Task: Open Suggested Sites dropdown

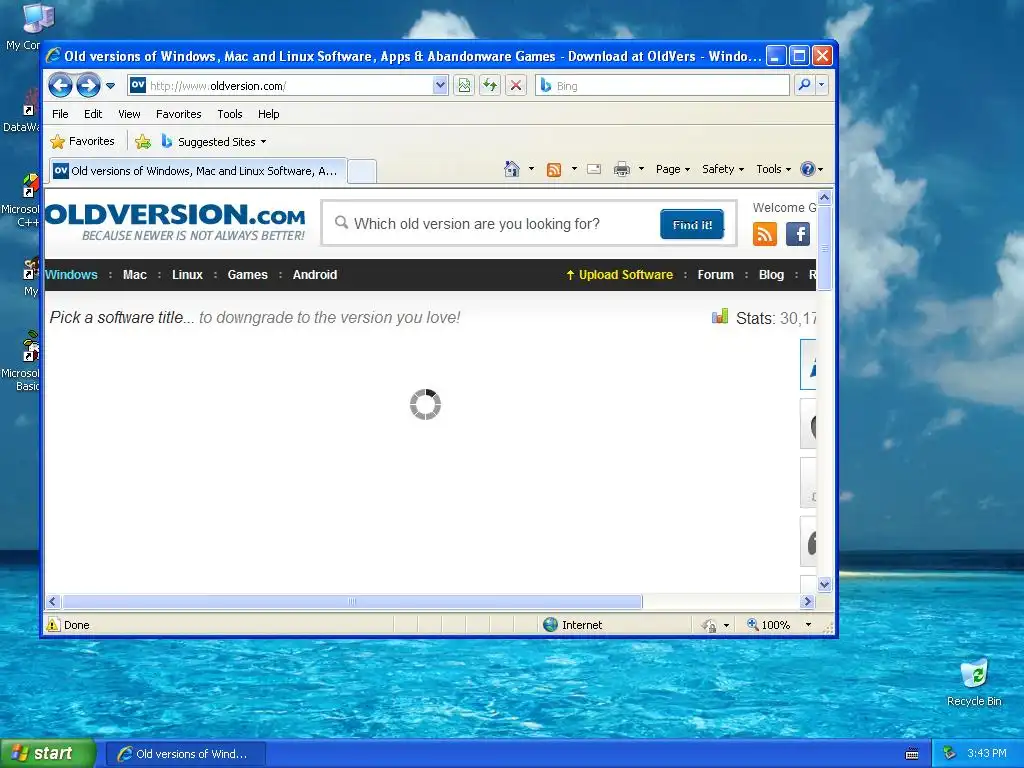Action: [214, 142]
